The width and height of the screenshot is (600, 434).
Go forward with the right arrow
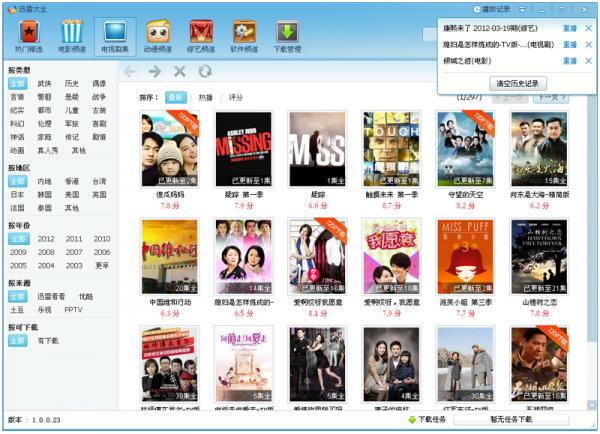(155, 71)
